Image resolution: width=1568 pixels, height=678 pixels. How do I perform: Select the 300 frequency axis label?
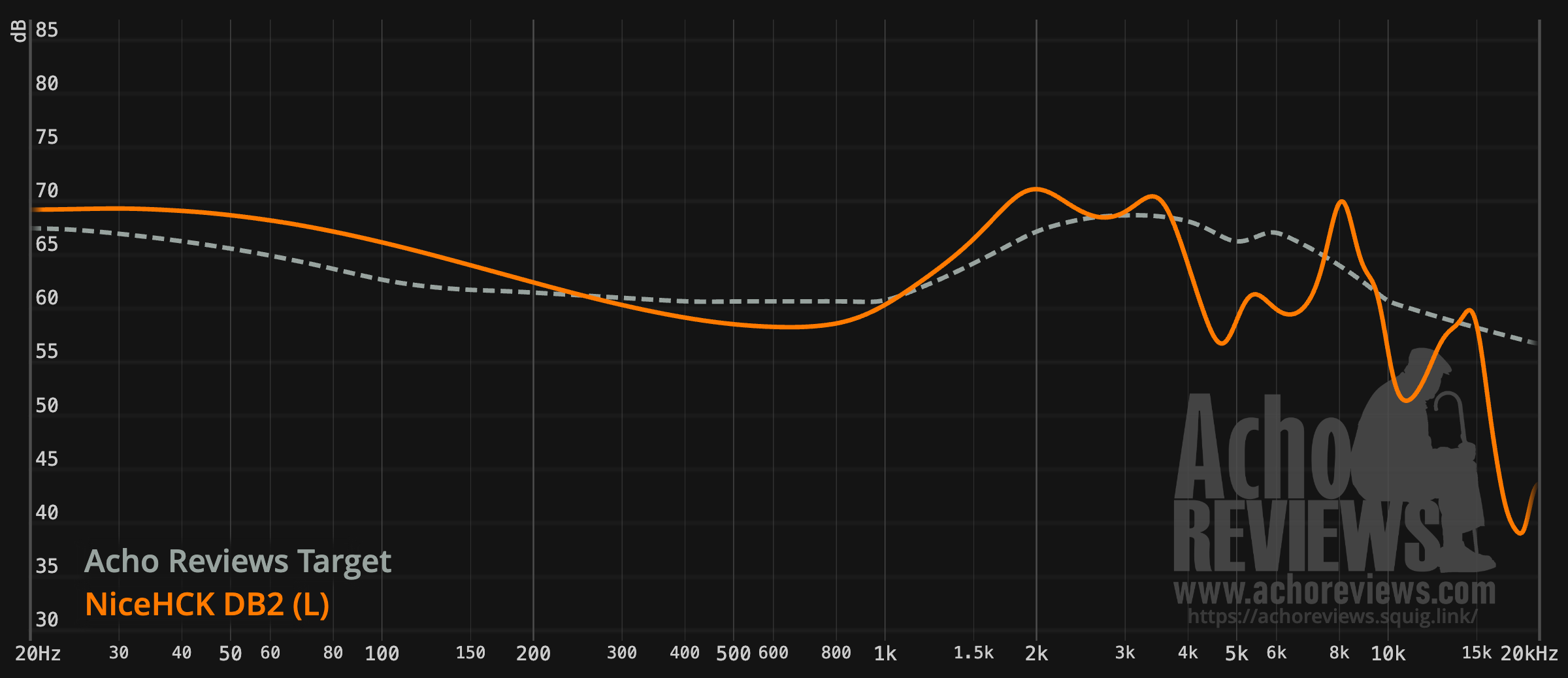[622, 653]
